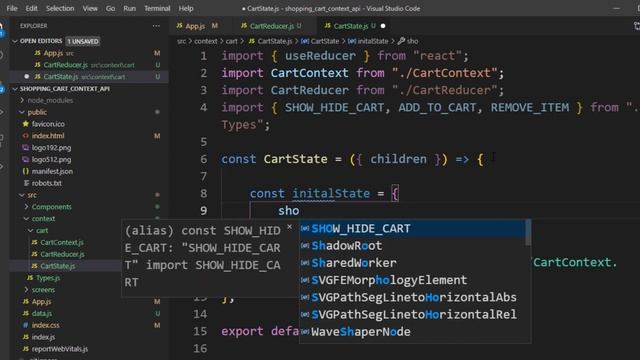The image size is (640, 360).
Task: Click CartState.js in the breadcrumb
Action: [275, 41]
